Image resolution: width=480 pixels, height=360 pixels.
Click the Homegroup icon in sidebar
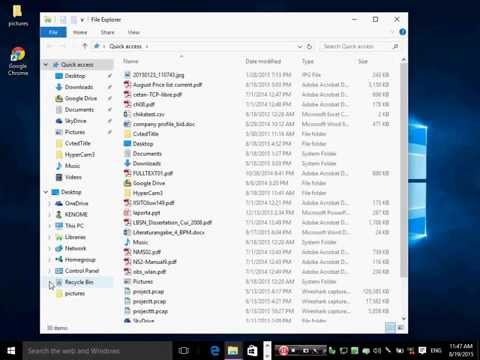pos(59,260)
